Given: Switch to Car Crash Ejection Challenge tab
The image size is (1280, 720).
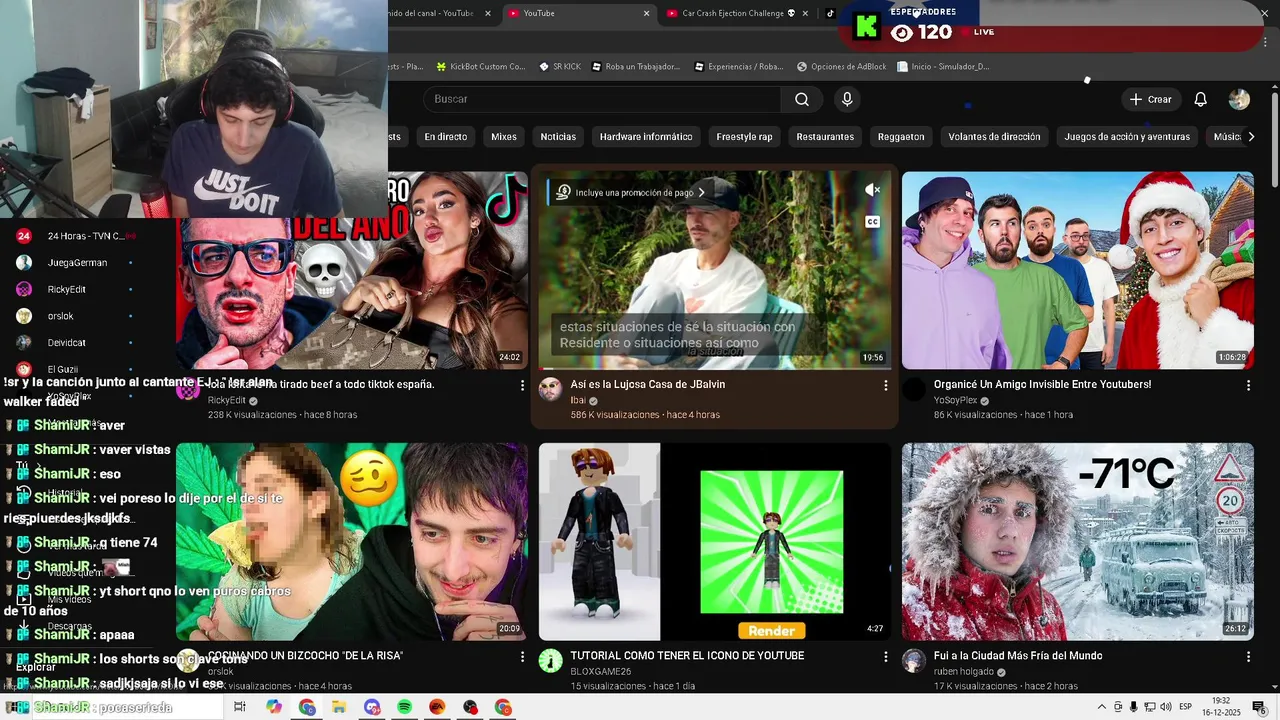Looking at the screenshot, I should point(735,13).
